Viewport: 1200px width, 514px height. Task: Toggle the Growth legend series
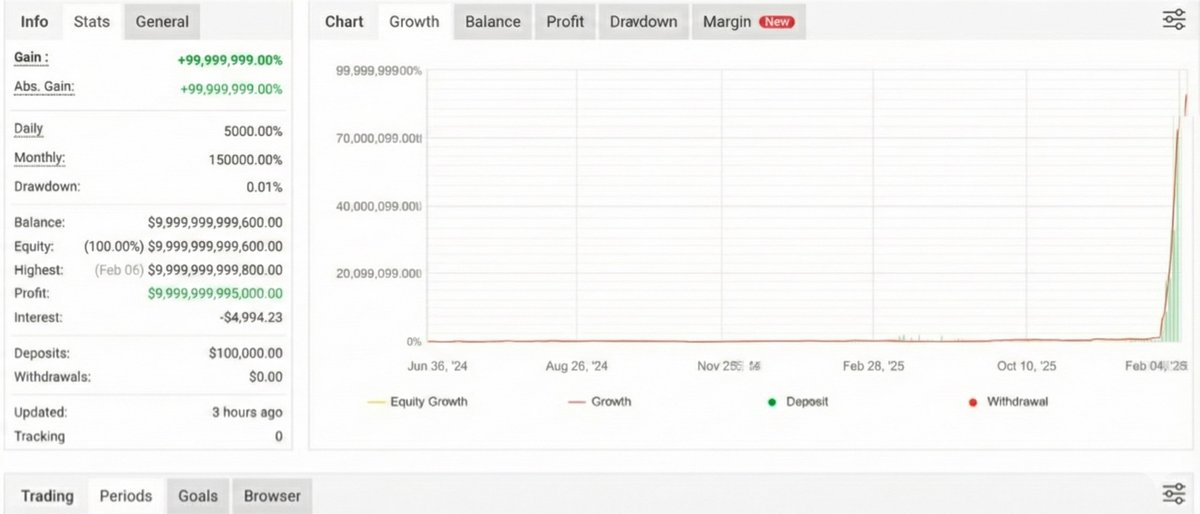pyautogui.click(x=598, y=402)
